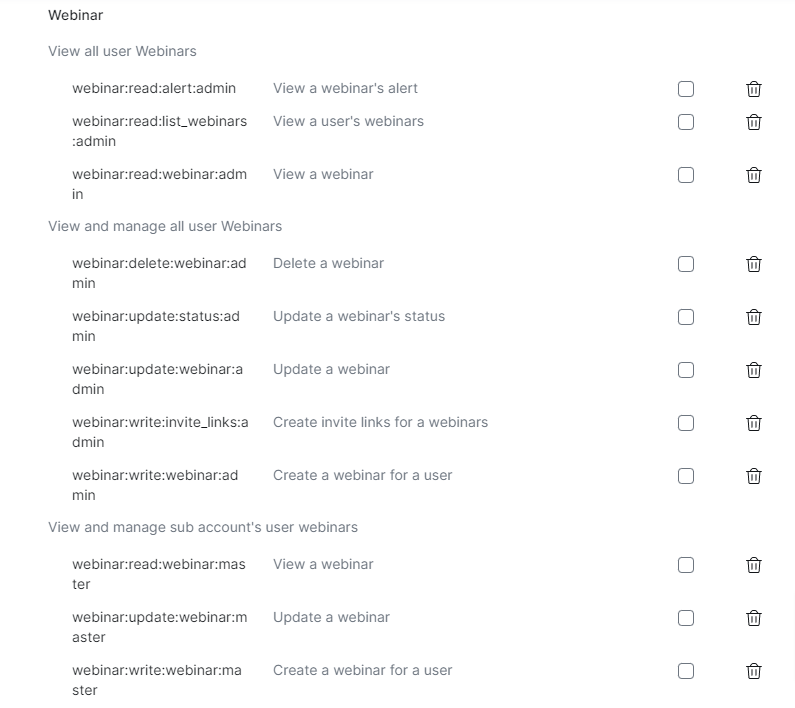Tick checkbox for webinar:write:webinar:master scope
This screenshot has width=795, height=708.
tap(686, 671)
